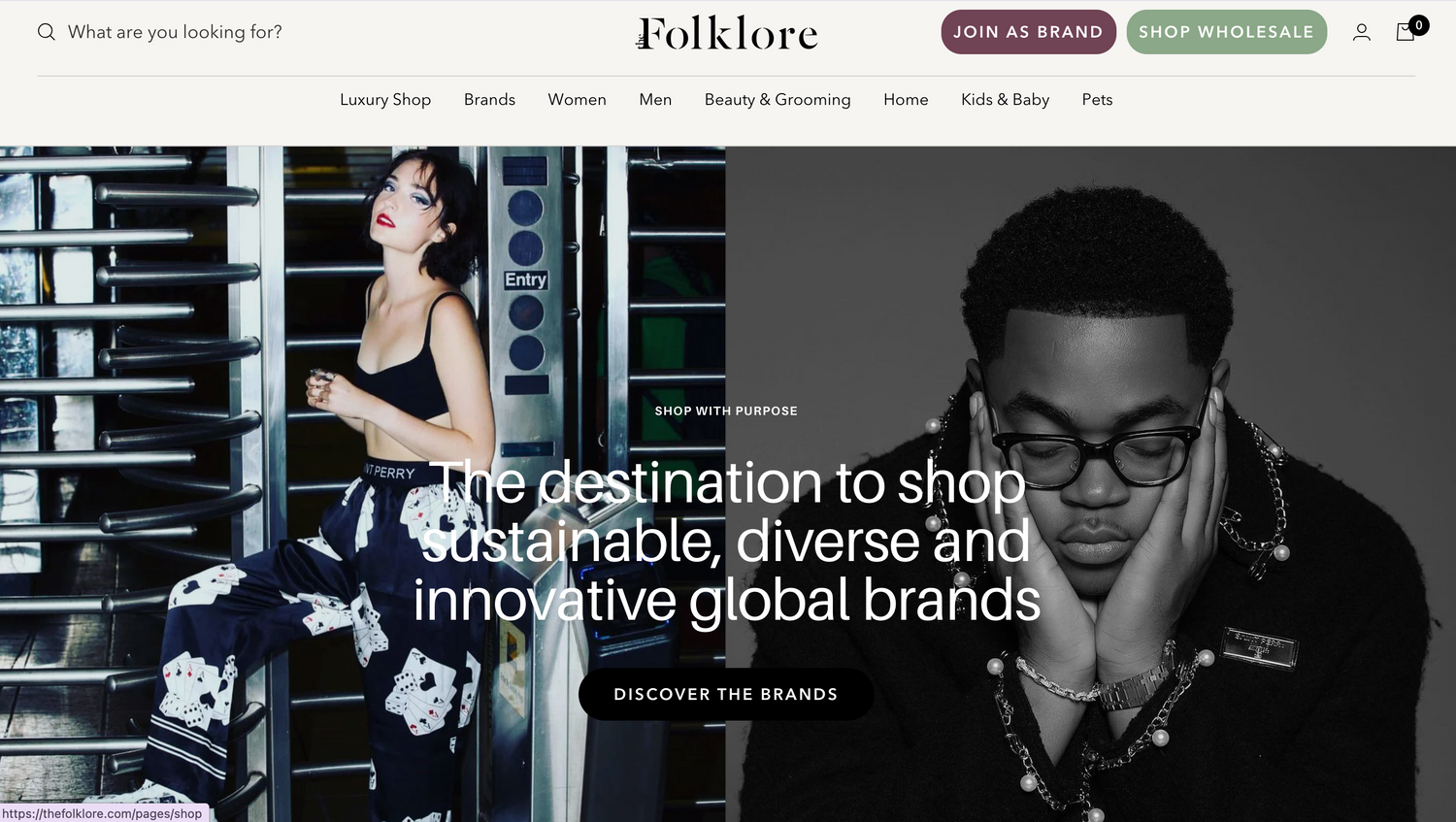
Task: Open the Luxury Shop menu
Action: point(385,99)
